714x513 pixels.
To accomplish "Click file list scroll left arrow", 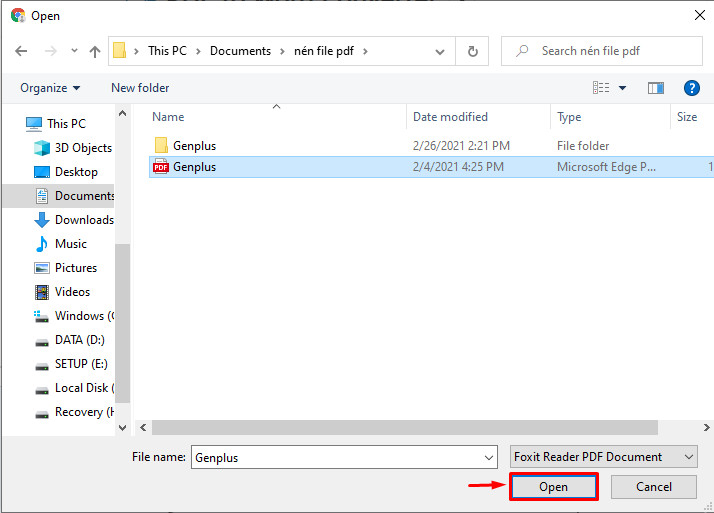I will click(143, 427).
